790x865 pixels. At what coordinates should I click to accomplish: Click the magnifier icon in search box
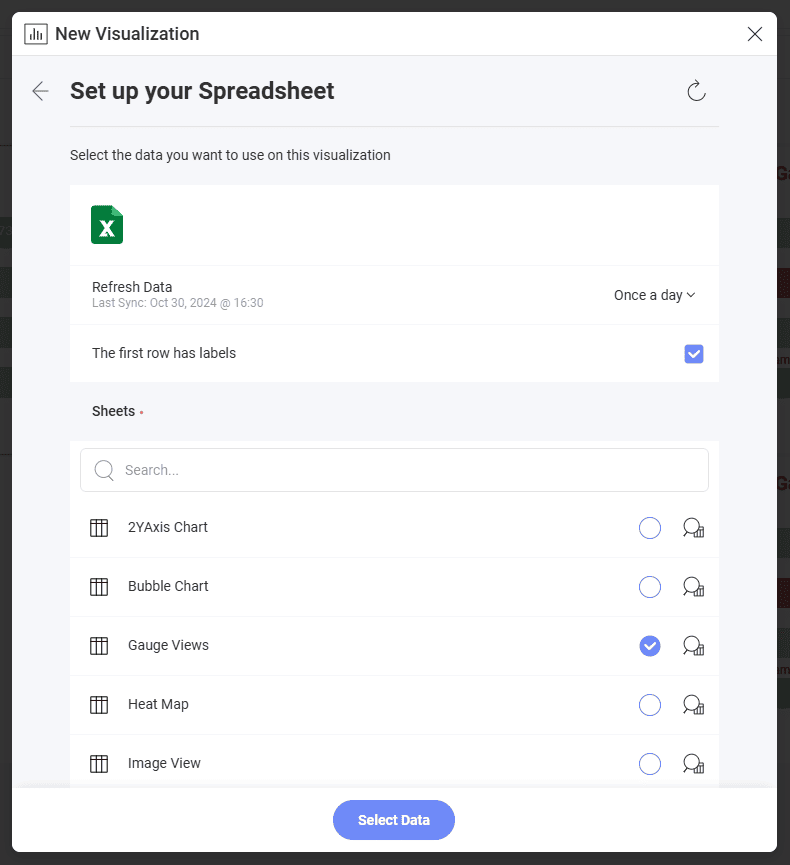coord(104,471)
